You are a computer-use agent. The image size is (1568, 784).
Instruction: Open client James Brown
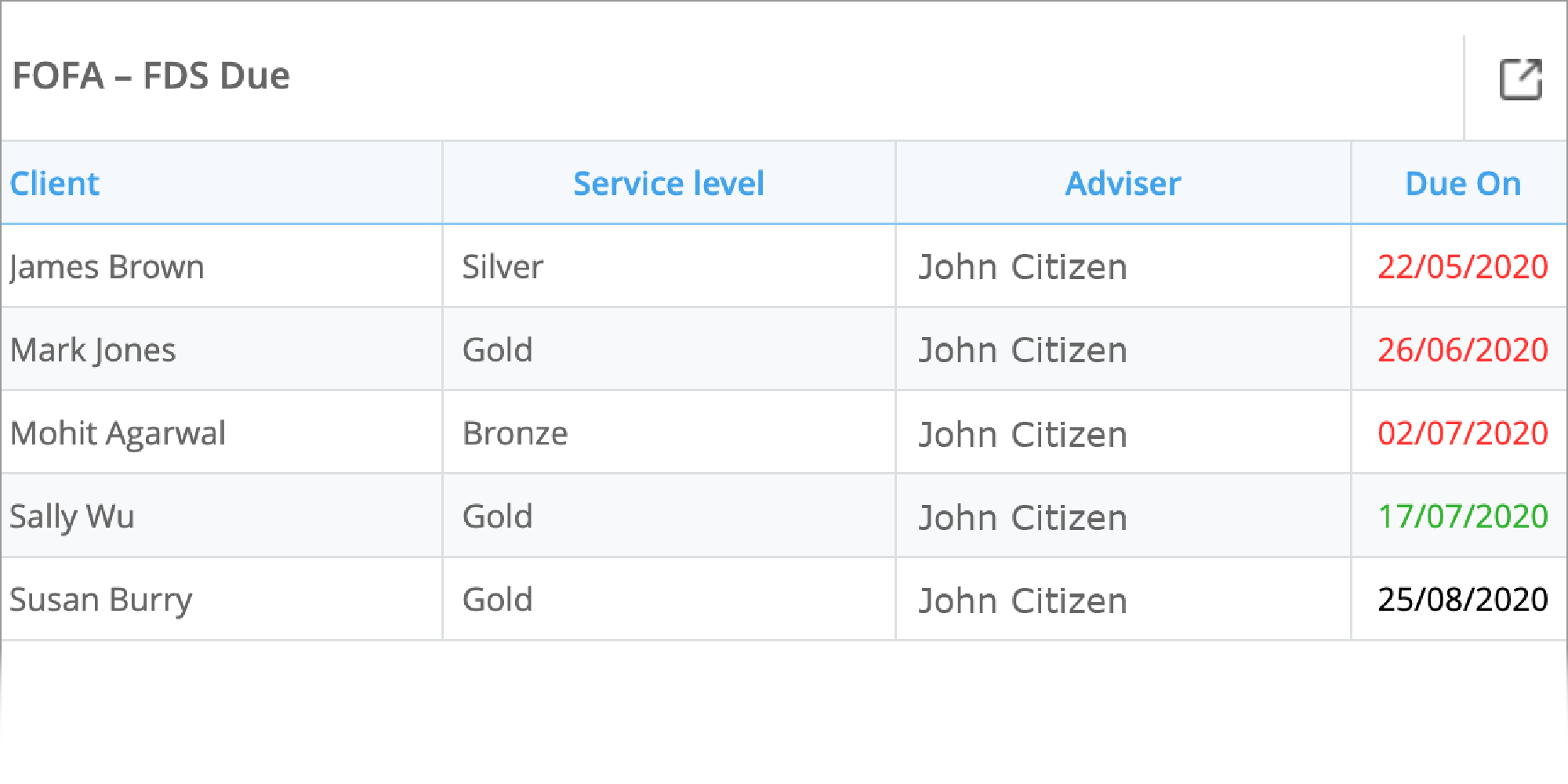coord(107,267)
